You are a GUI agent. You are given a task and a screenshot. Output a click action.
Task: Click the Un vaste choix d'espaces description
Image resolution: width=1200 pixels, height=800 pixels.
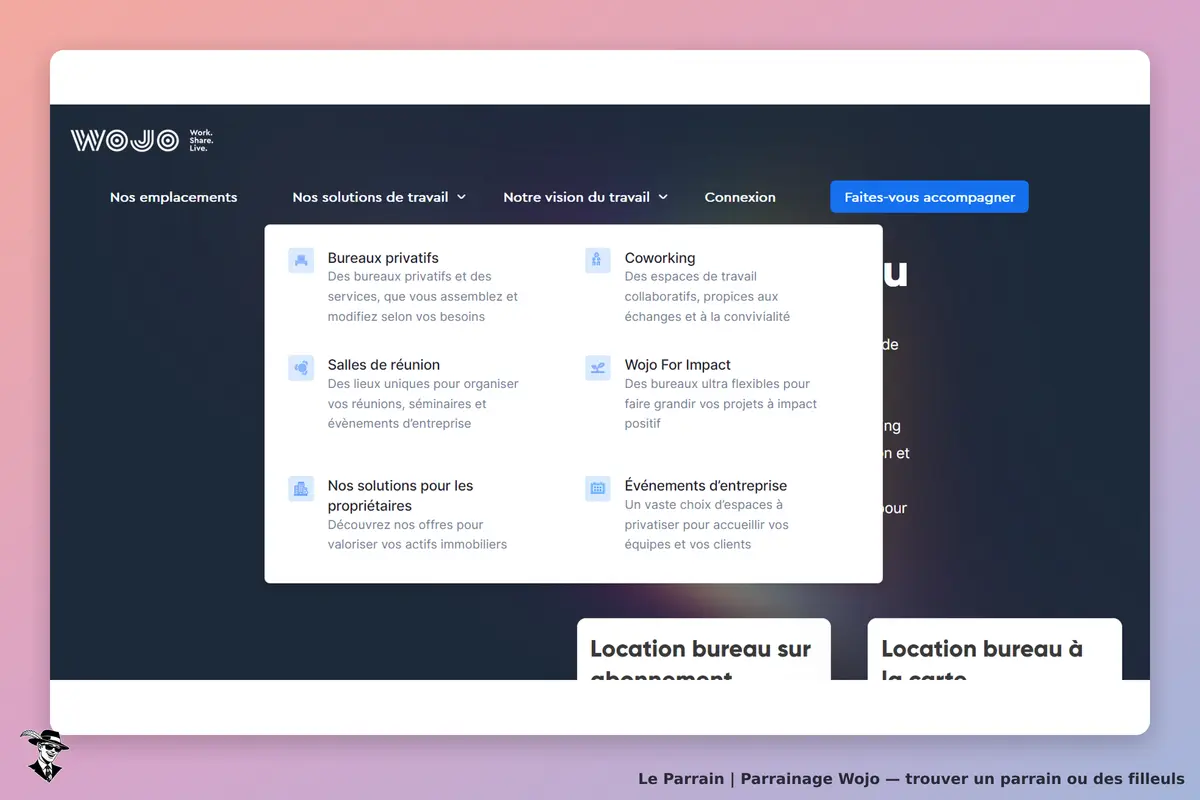[707, 524]
